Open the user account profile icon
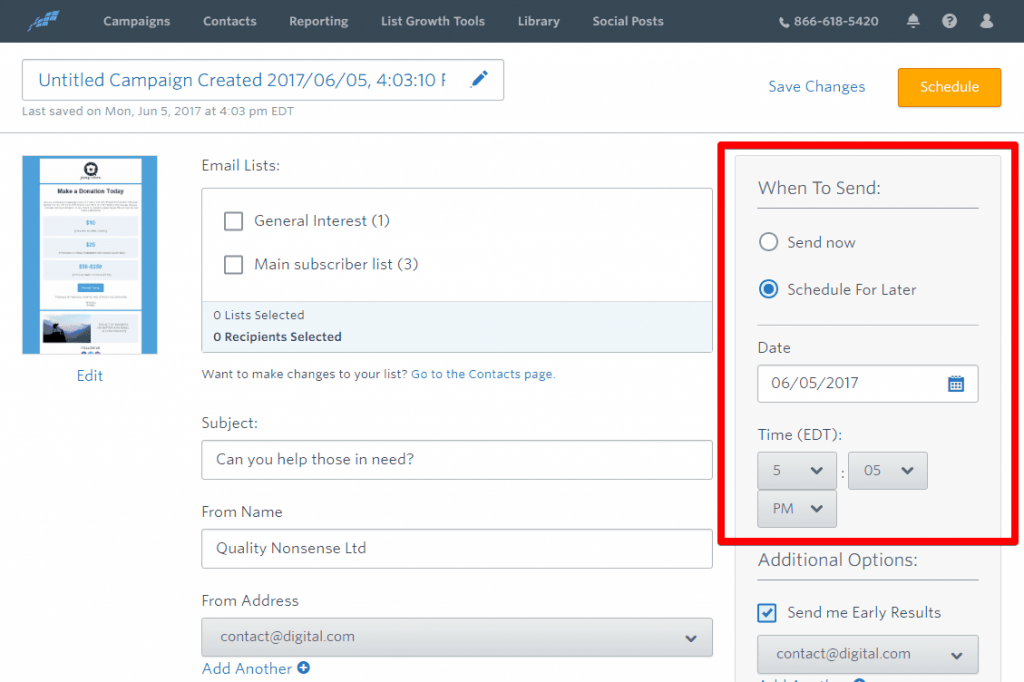Screen dimensions: 1024x682 point(987,21)
